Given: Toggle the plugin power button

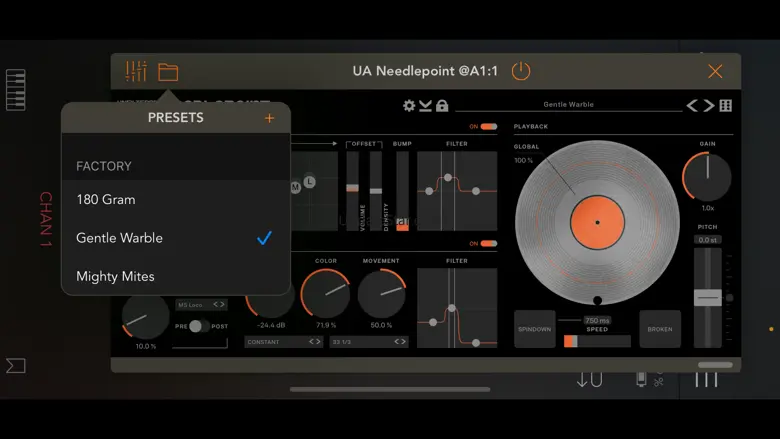Looking at the screenshot, I should tap(521, 71).
